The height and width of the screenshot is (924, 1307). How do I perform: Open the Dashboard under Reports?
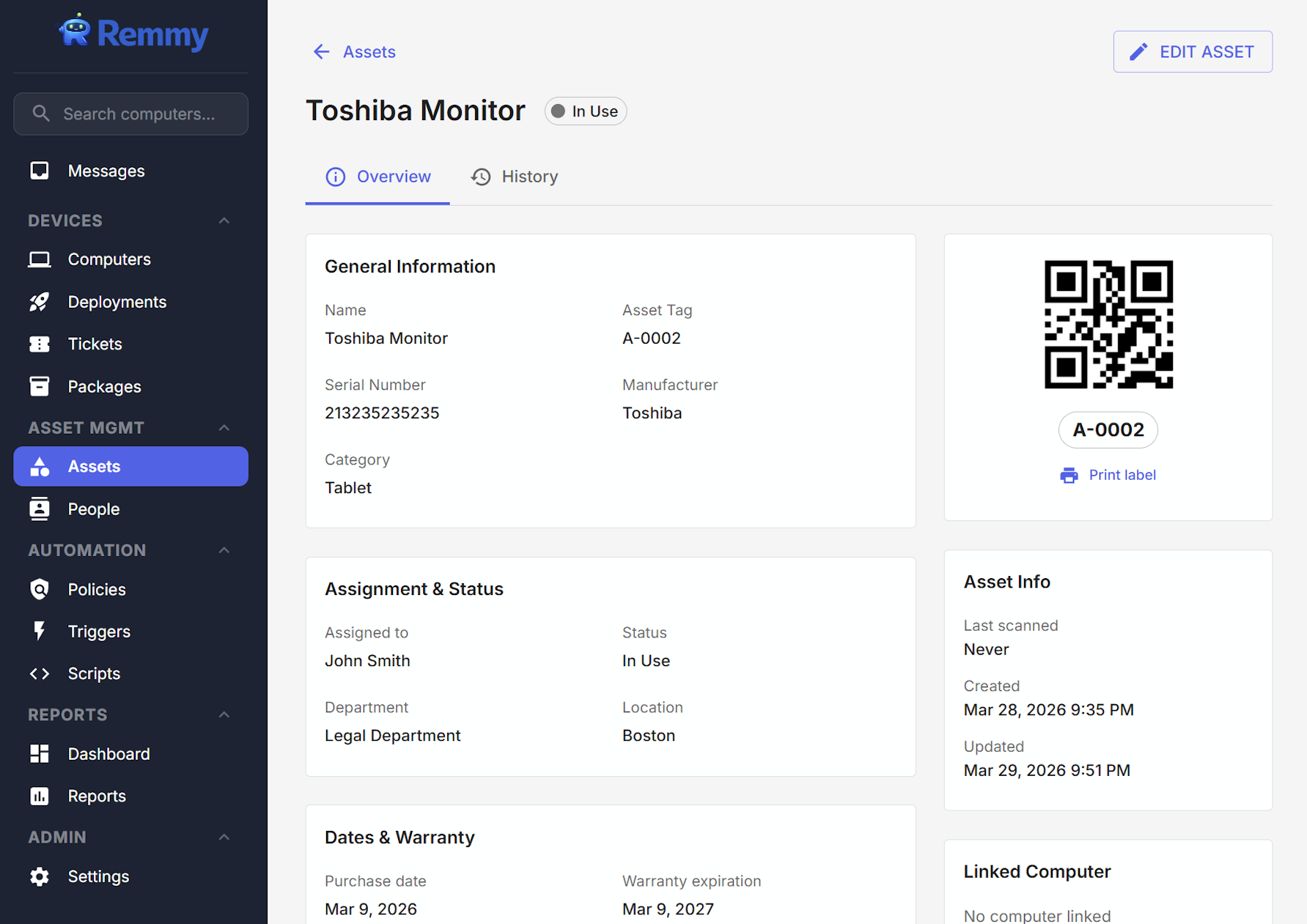tap(108, 753)
